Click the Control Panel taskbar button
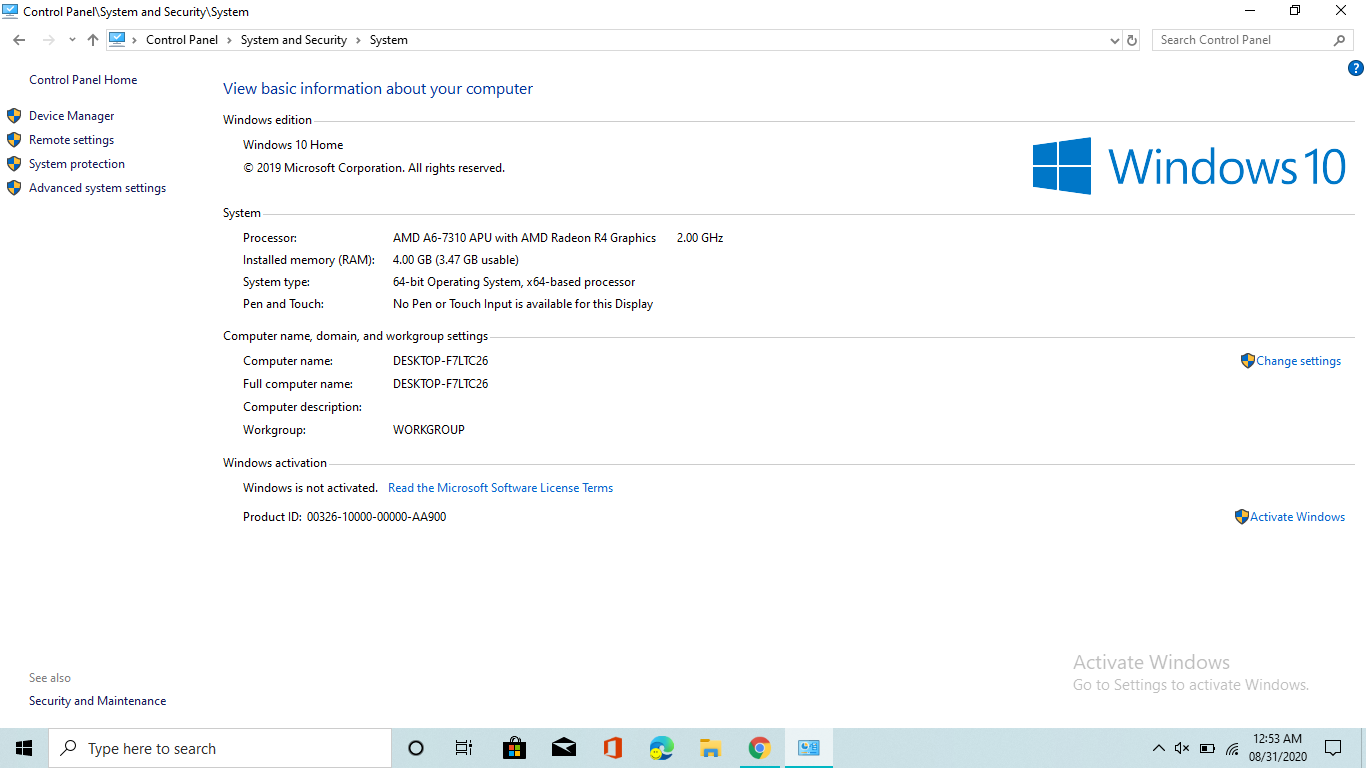 coord(809,748)
